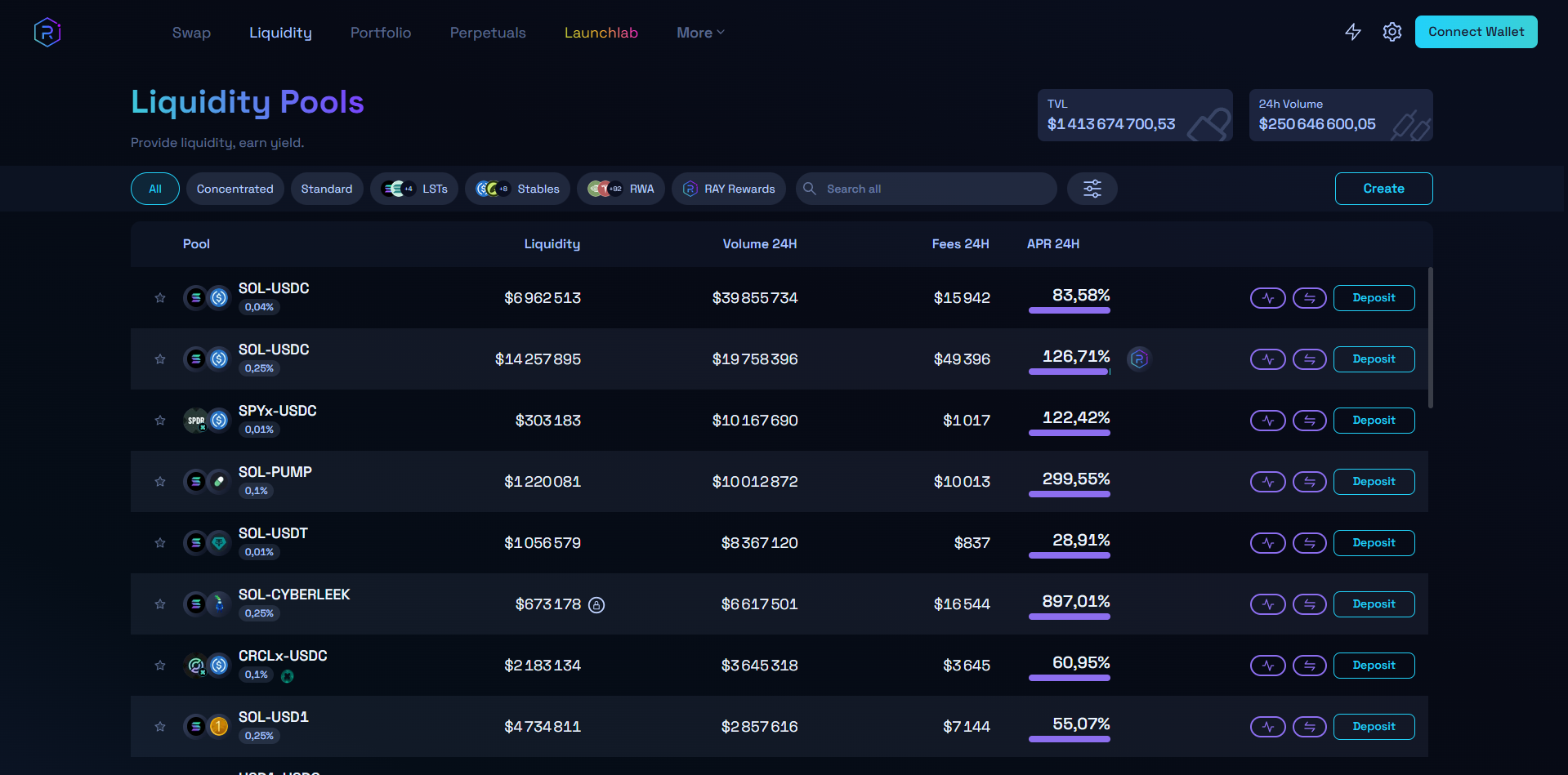Show chart for SOL-USDC 0,25% pool
Image resolution: width=1568 pixels, height=775 pixels.
pos(1268,359)
